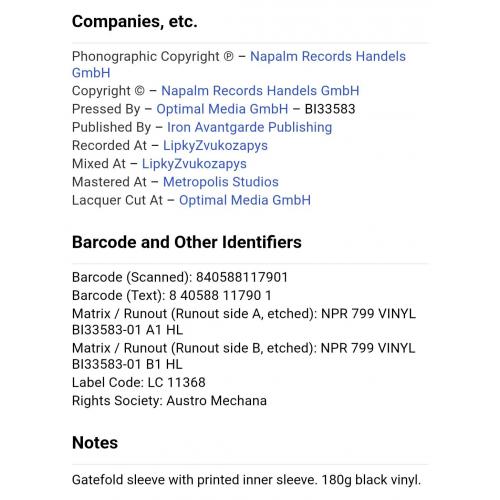Screen dimensions: 500x500
Task: Click the scanned barcode number 840588117901
Action: pyautogui.click(x=242, y=277)
